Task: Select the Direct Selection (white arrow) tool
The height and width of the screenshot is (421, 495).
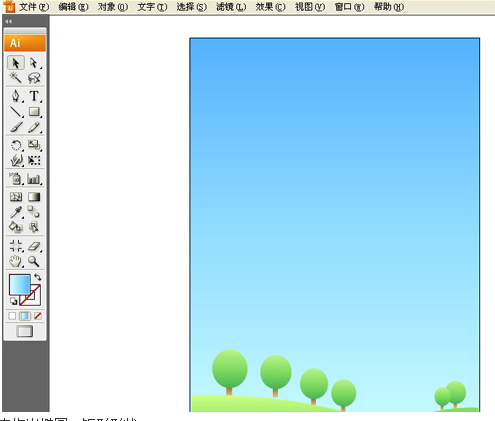Action: pos(34,63)
